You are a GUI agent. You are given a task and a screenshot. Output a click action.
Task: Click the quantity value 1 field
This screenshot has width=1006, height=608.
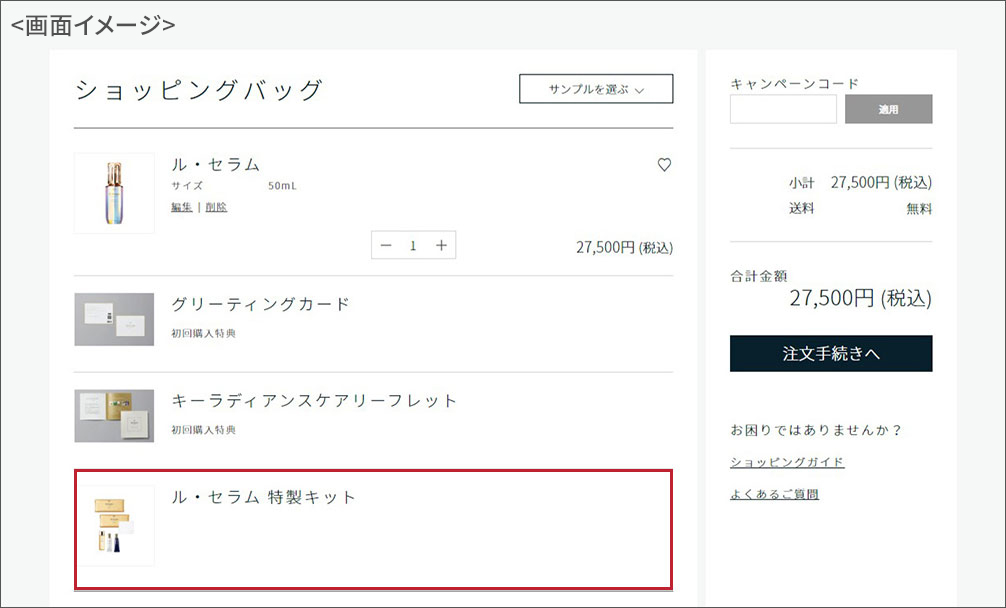[x=413, y=245]
